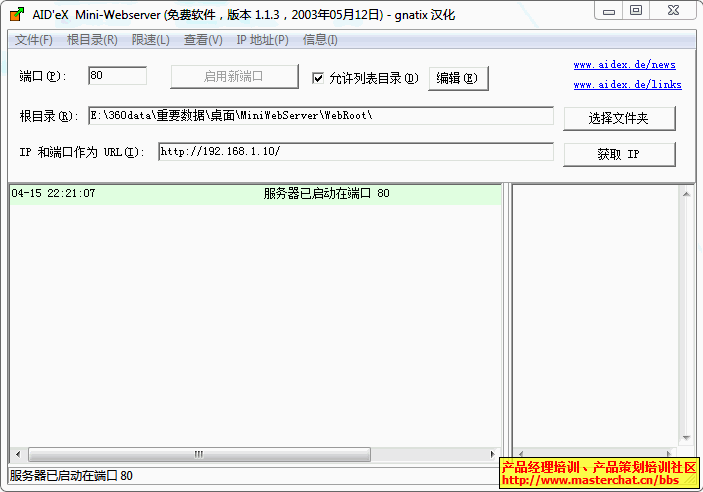The image size is (703, 492).
Task: Click right arrow of log horizontal scrollbar
Action: [x=492, y=454]
